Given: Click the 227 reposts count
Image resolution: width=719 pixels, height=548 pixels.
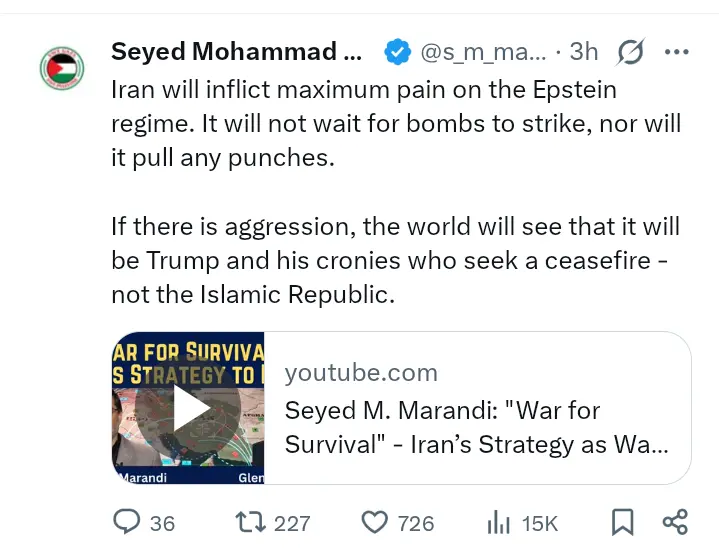Looking at the screenshot, I should click(292, 523).
